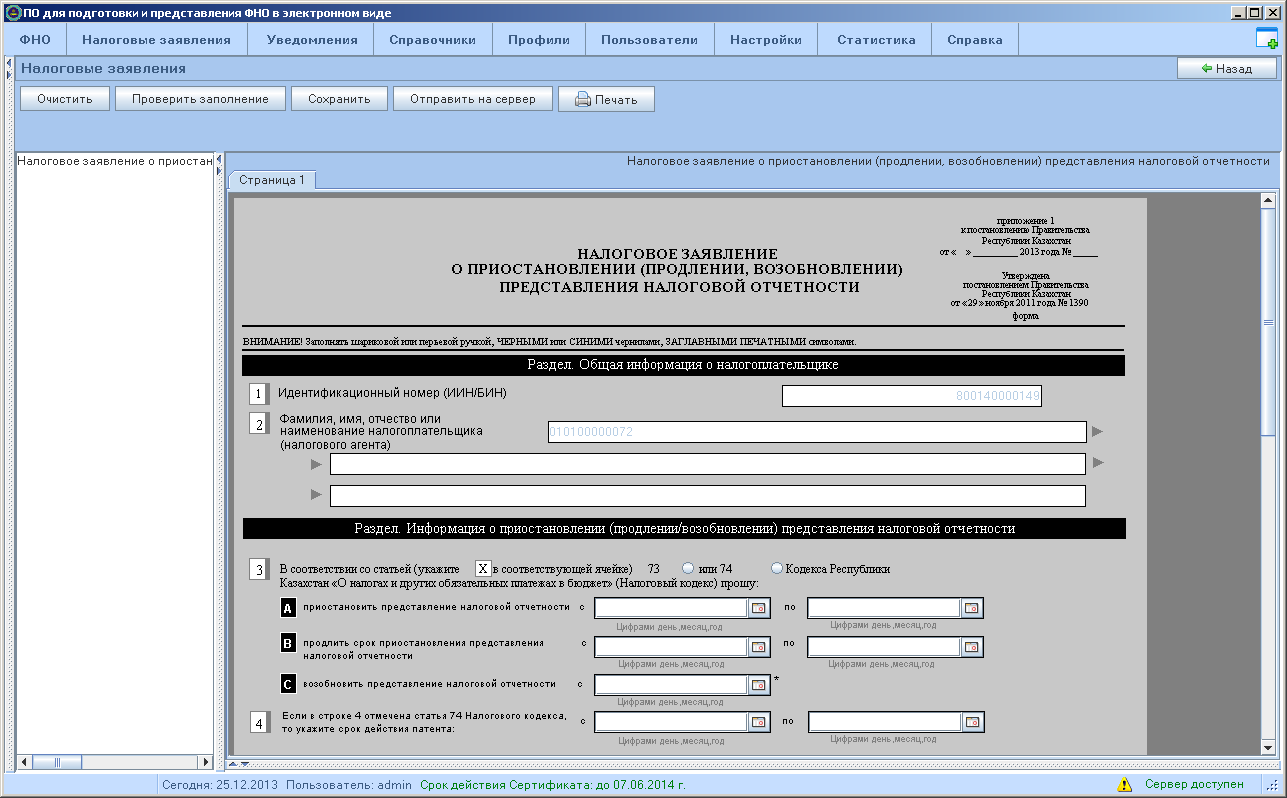This screenshot has height=798, width=1287.
Task: Click the Печать button with printer icon
Action: 606,99
